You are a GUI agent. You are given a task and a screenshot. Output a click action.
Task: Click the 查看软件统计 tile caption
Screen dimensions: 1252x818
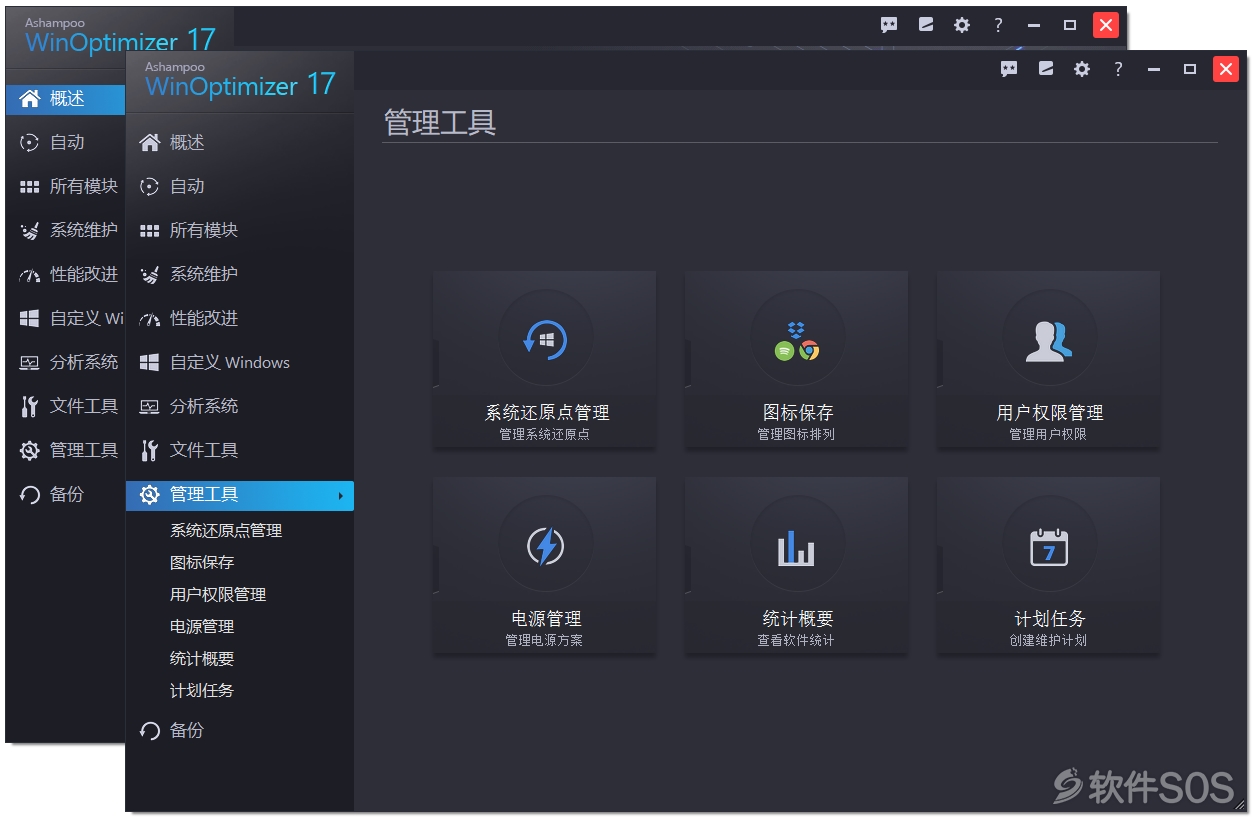(796, 641)
